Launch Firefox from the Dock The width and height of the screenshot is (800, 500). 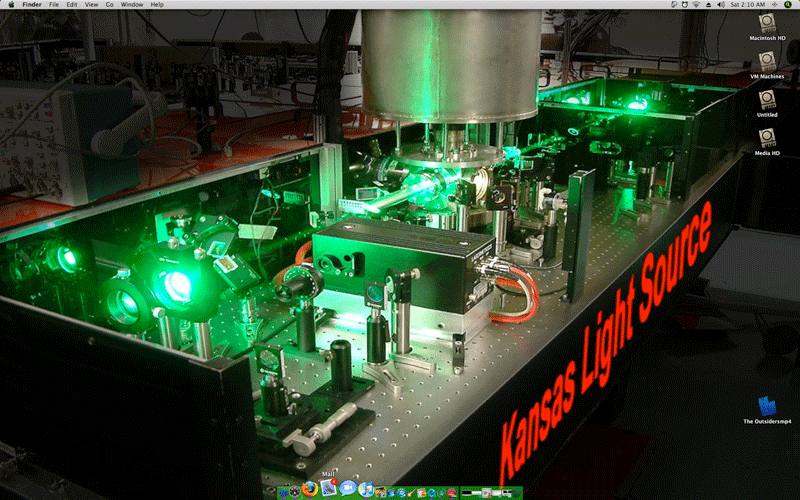tap(310, 489)
